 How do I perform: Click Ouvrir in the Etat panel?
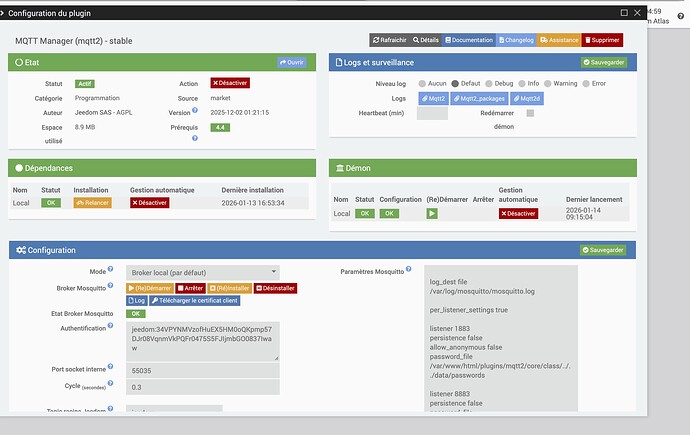click(x=292, y=62)
